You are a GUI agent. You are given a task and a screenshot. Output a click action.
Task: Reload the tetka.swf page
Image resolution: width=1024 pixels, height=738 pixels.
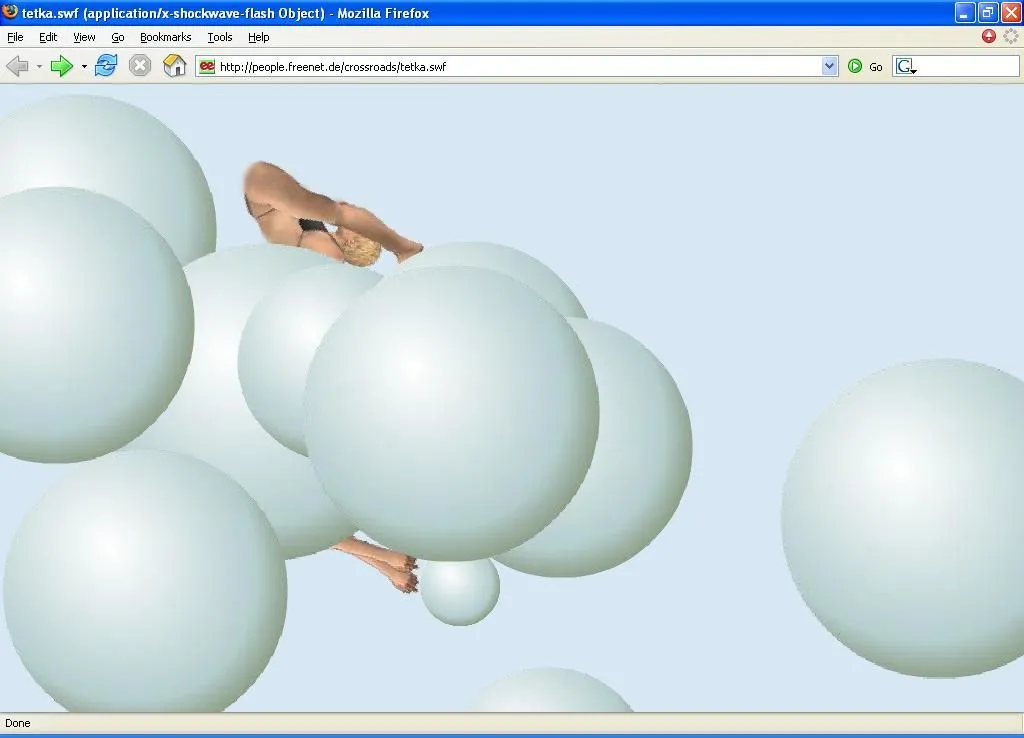point(104,66)
